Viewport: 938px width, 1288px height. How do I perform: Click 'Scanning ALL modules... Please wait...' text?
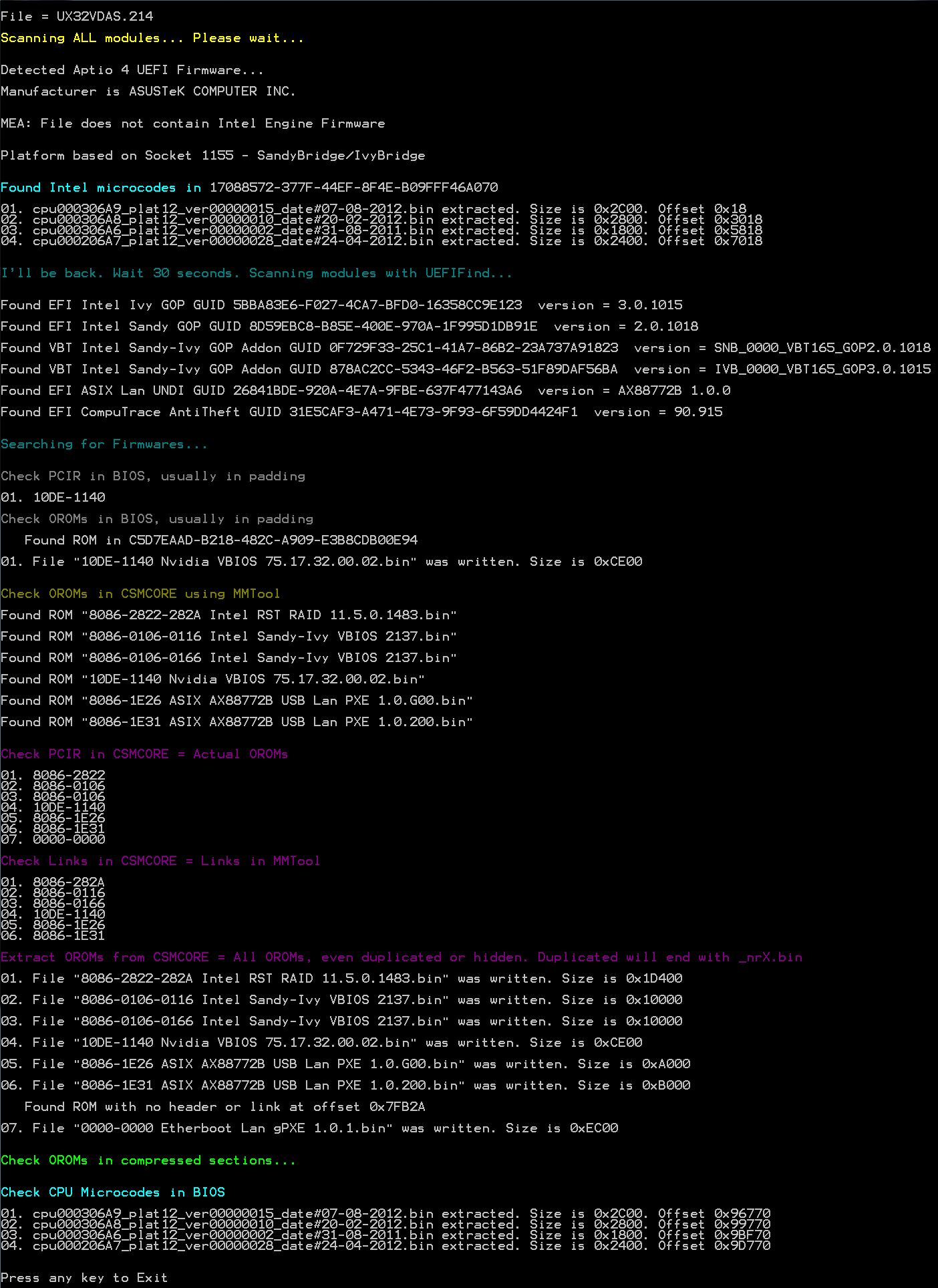click(152, 38)
